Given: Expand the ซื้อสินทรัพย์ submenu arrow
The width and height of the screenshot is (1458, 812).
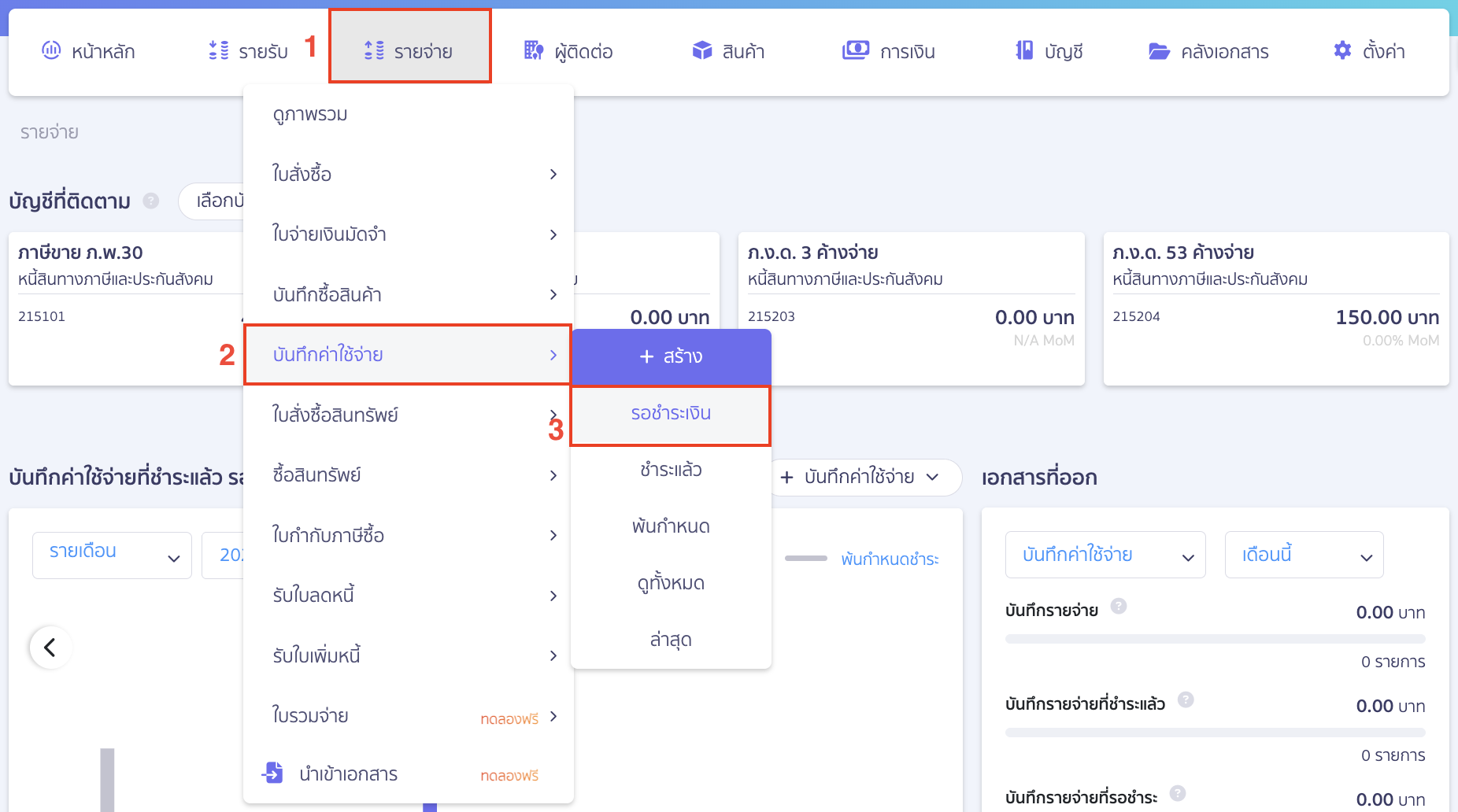Looking at the screenshot, I should [x=553, y=475].
